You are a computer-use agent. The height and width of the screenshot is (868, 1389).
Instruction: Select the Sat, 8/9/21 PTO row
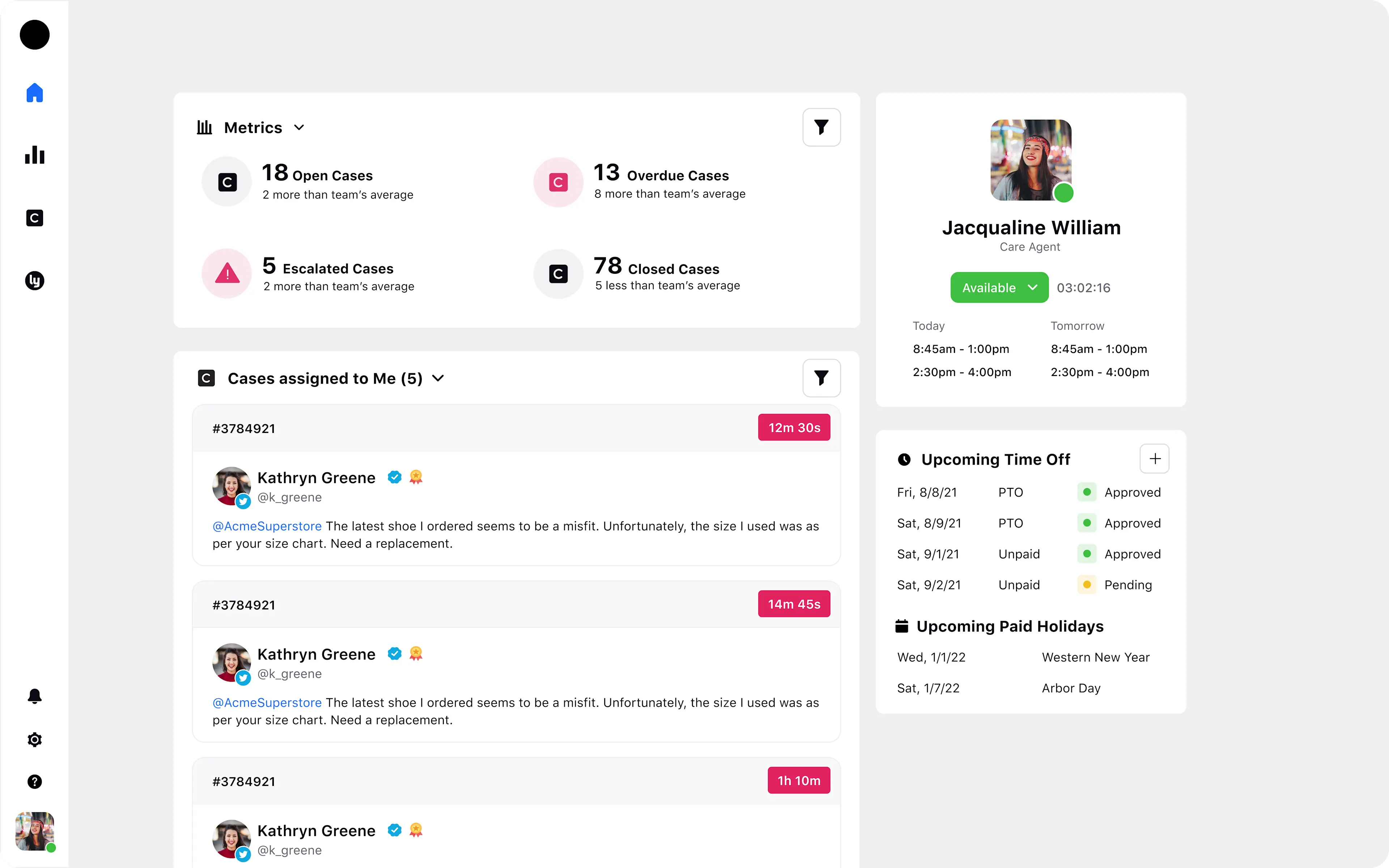(1029, 523)
